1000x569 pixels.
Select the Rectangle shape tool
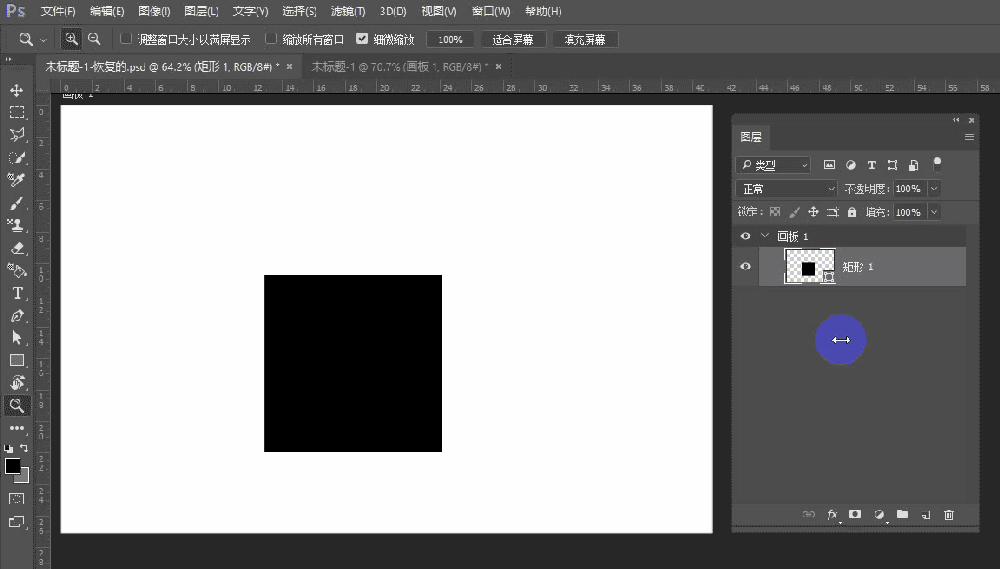tap(17, 360)
